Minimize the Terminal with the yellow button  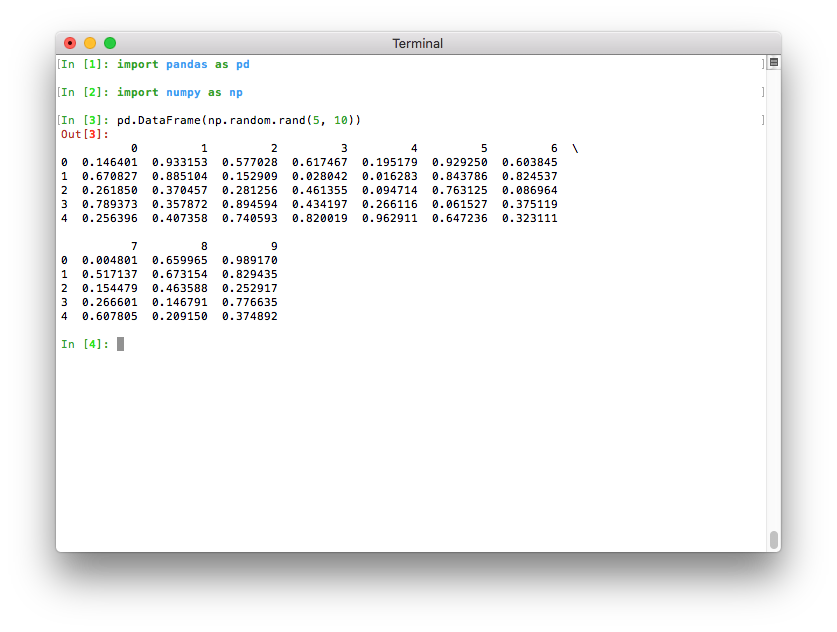[90, 43]
